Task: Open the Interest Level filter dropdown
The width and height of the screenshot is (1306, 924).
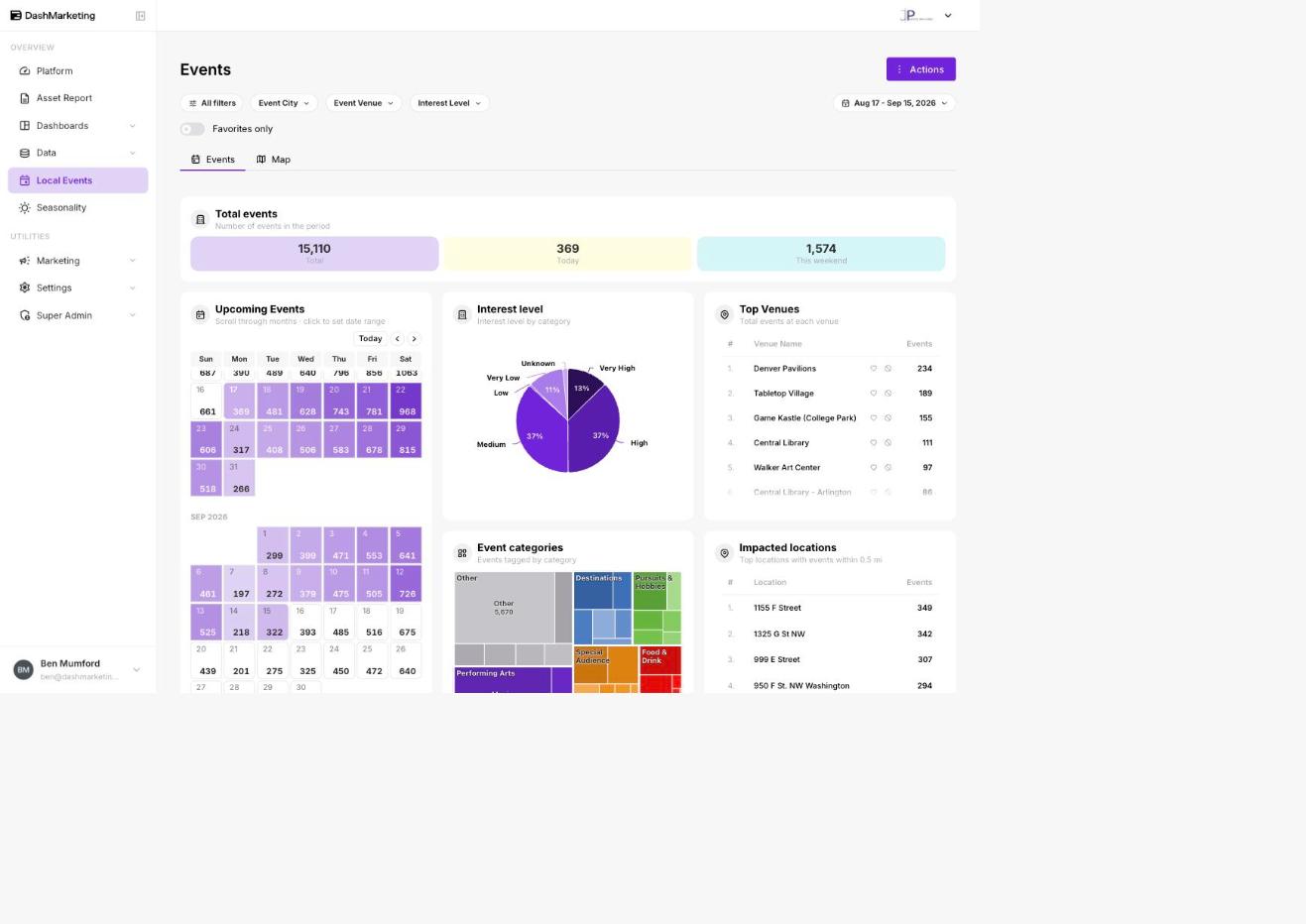Action: 449,103
